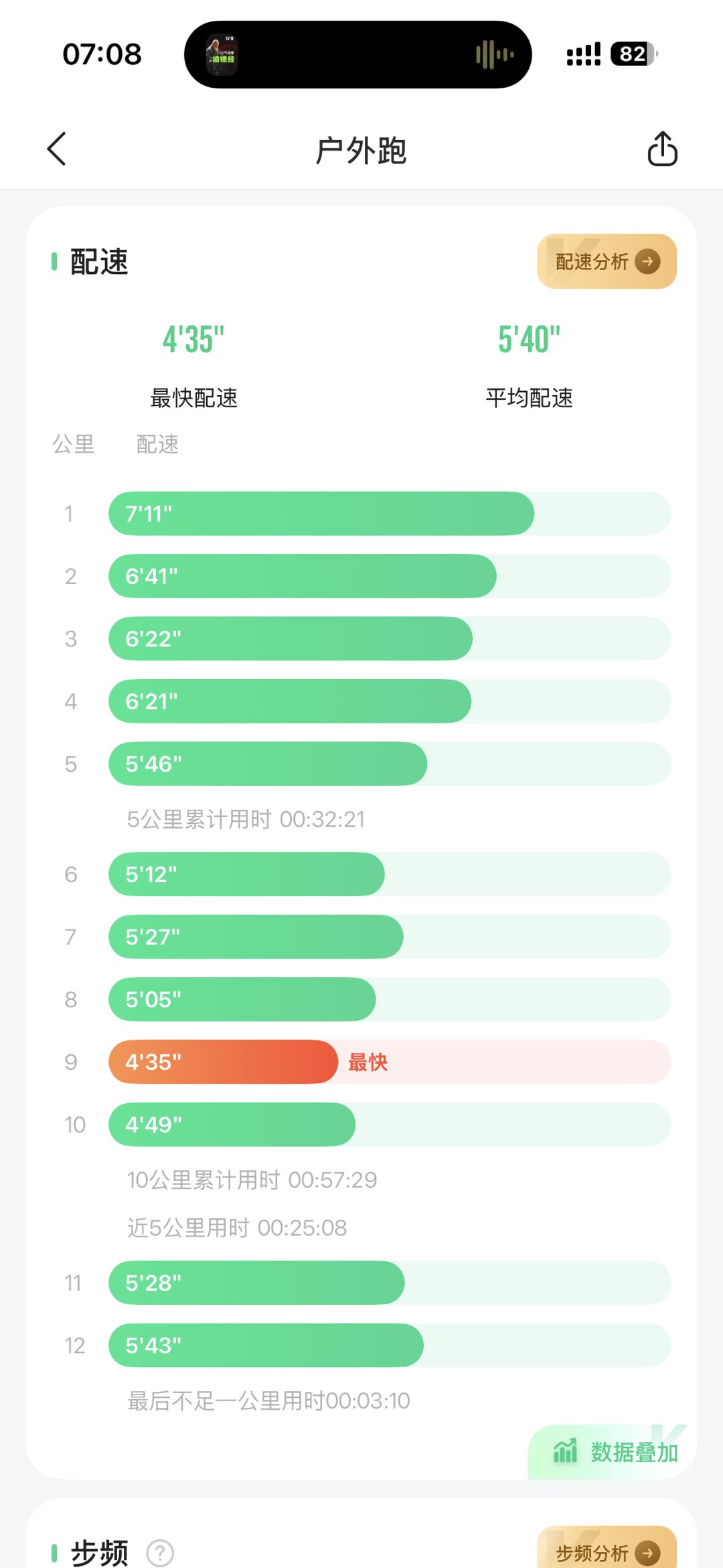Open 配速分析 pace analysis

[606, 261]
